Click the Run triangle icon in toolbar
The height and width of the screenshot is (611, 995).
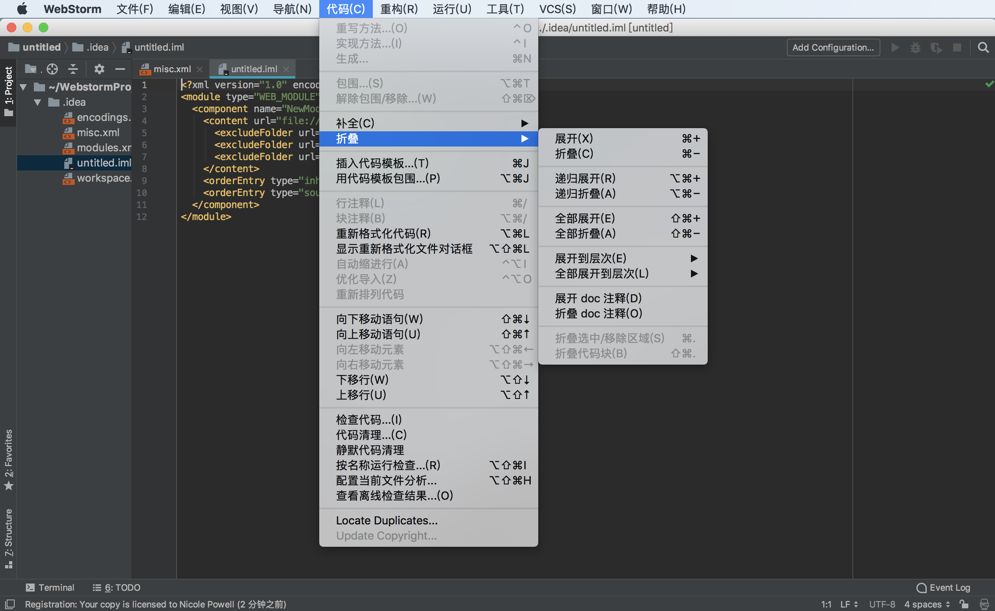coord(895,48)
